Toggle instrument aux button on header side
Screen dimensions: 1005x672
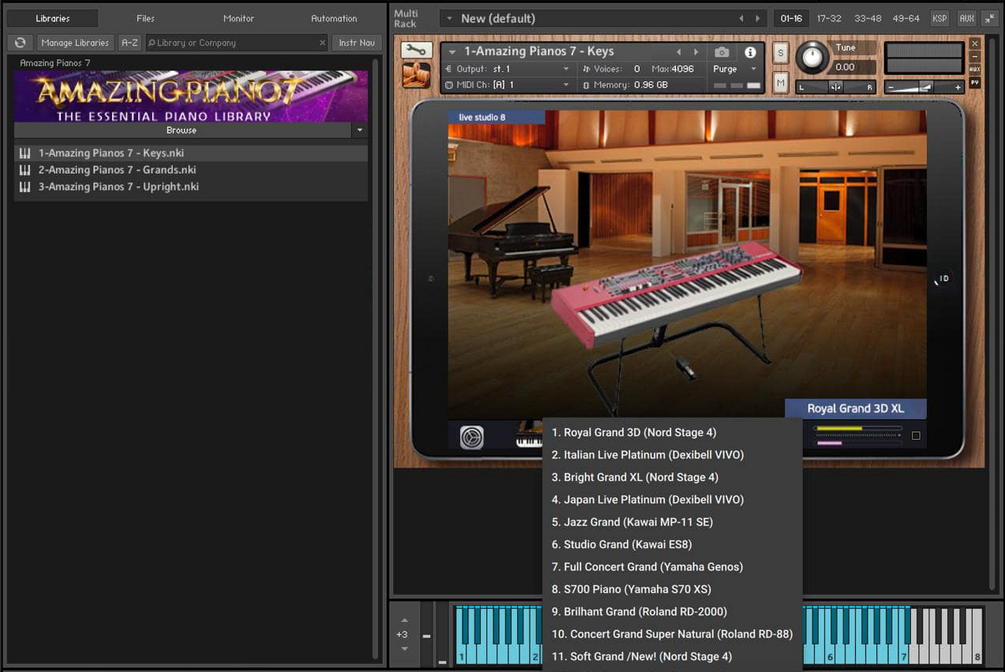click(x=975, y=69)
